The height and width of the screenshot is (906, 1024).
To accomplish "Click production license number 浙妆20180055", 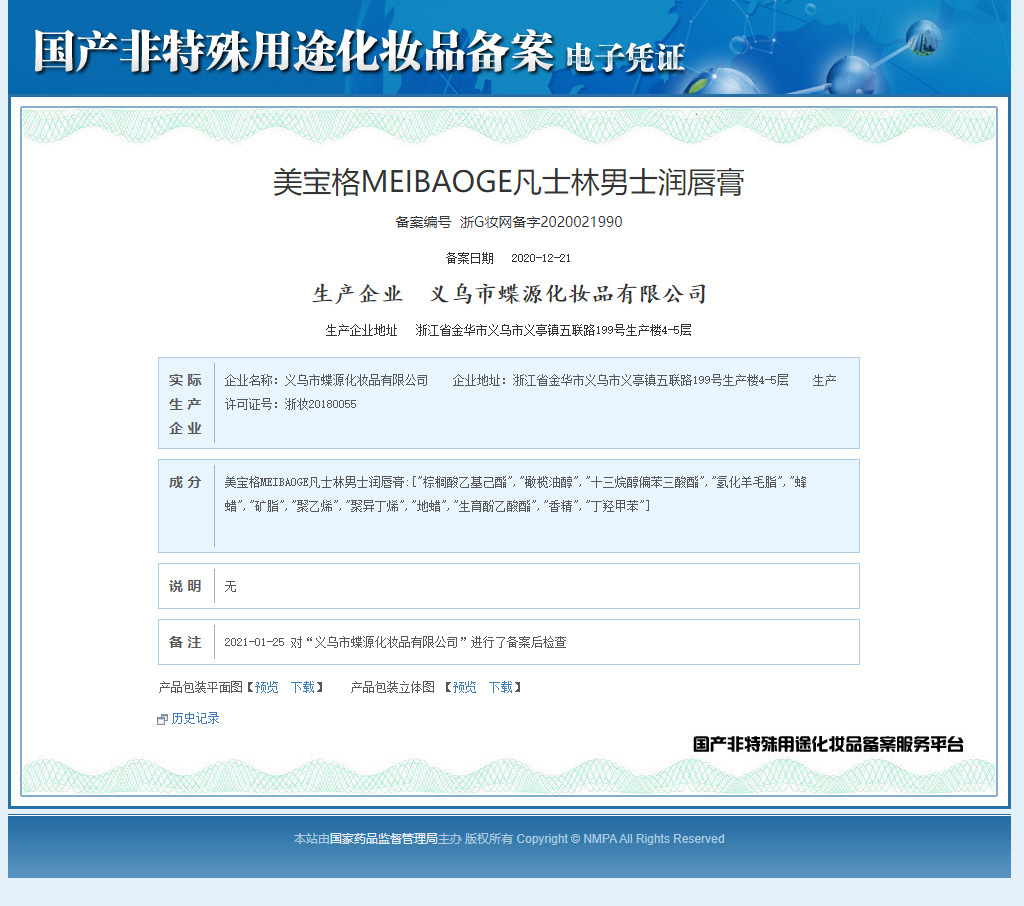I will pos(321,404).
